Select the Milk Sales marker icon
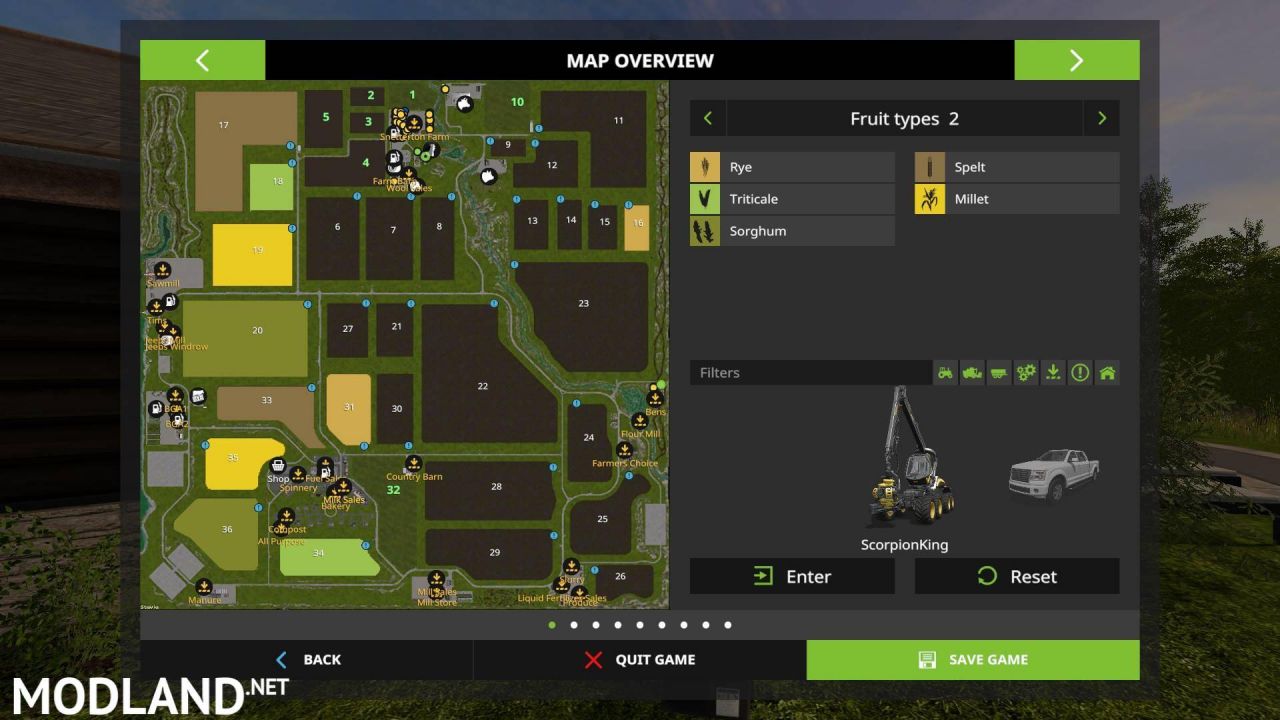The width and height of the screenshot is (1280, 720). [343, 487]
